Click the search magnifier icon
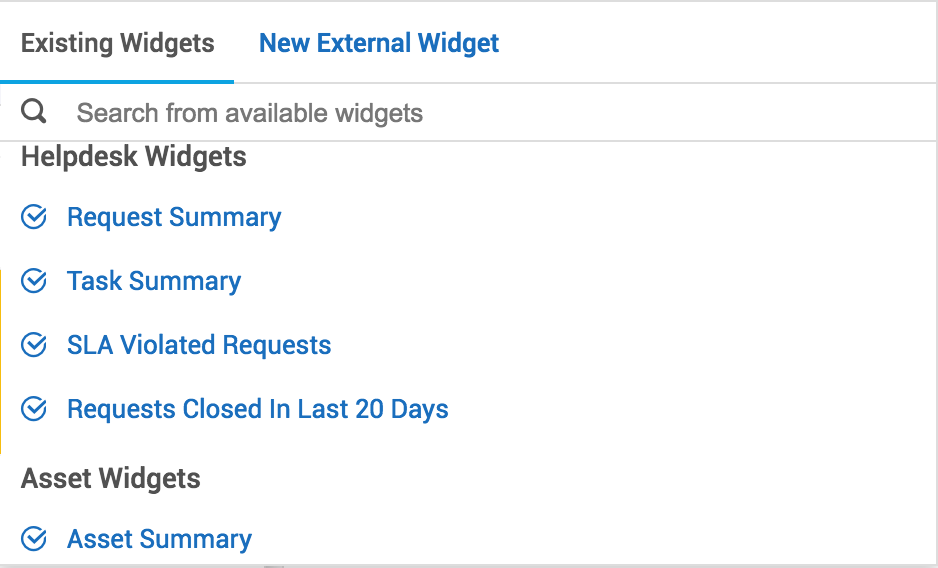938x568 pixels. pos(34,111)
